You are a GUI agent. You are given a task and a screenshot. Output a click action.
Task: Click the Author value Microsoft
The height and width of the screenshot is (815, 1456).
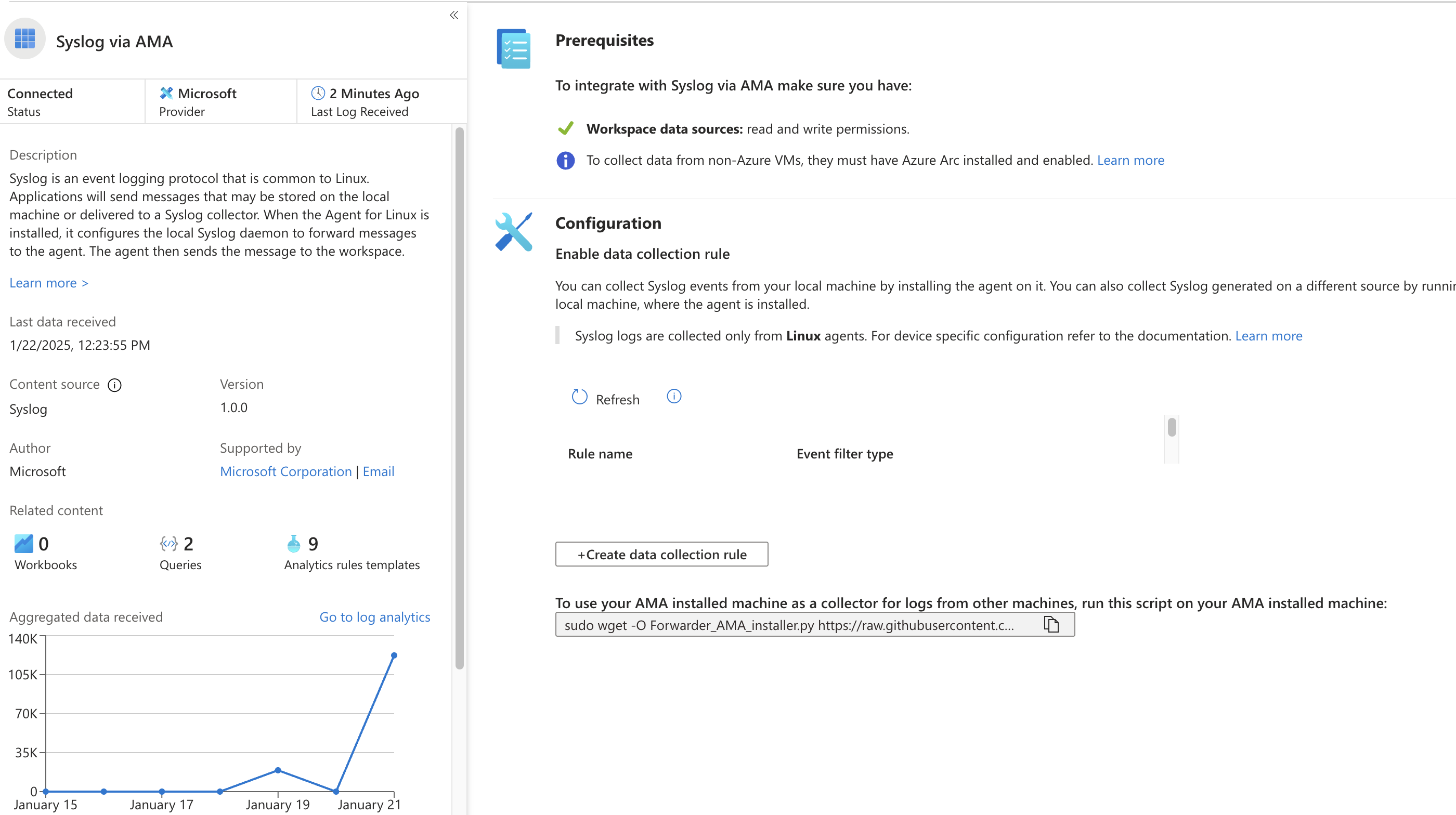point(37,471)
